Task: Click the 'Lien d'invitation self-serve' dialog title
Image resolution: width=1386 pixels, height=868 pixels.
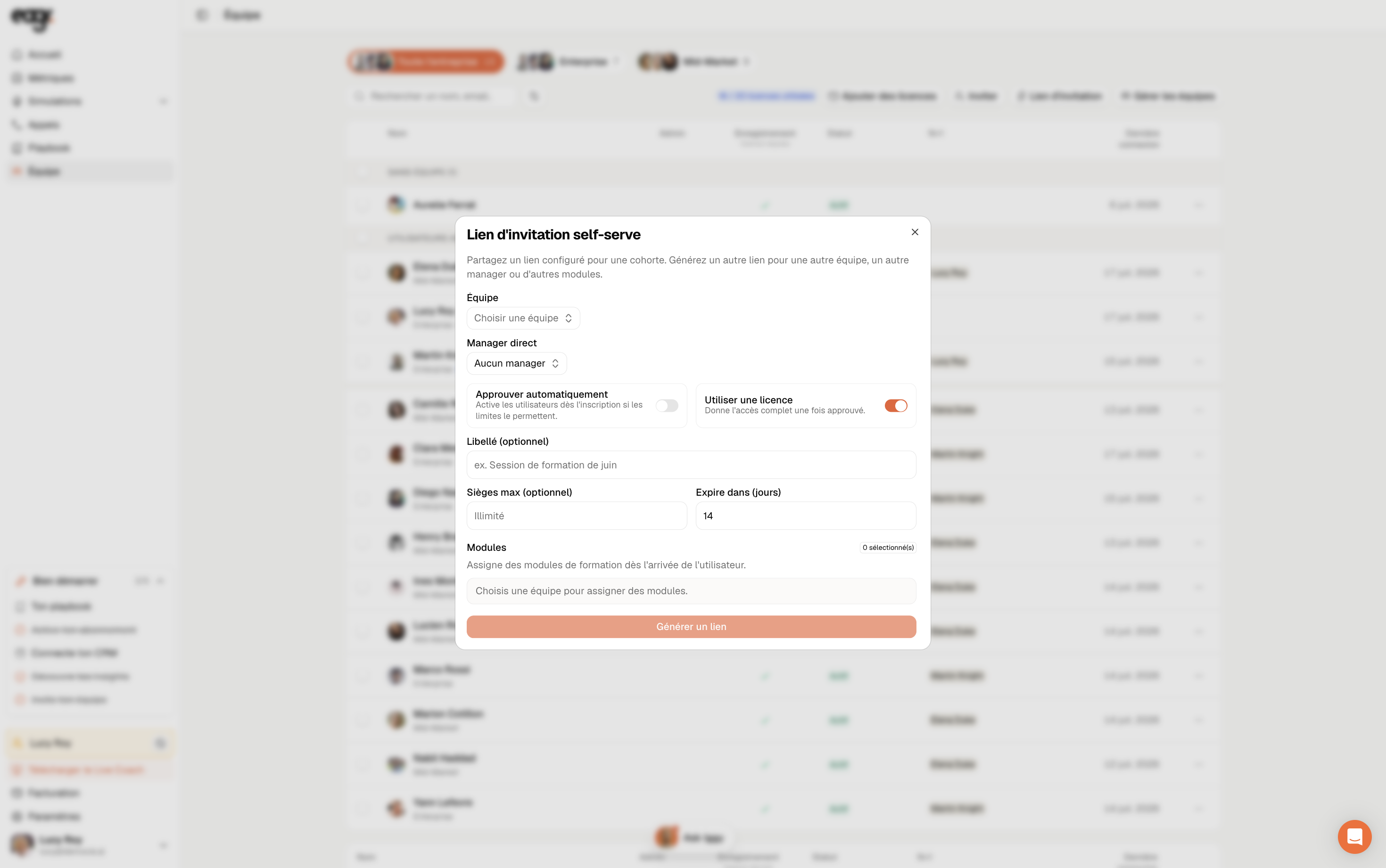Action: [553, 235]
